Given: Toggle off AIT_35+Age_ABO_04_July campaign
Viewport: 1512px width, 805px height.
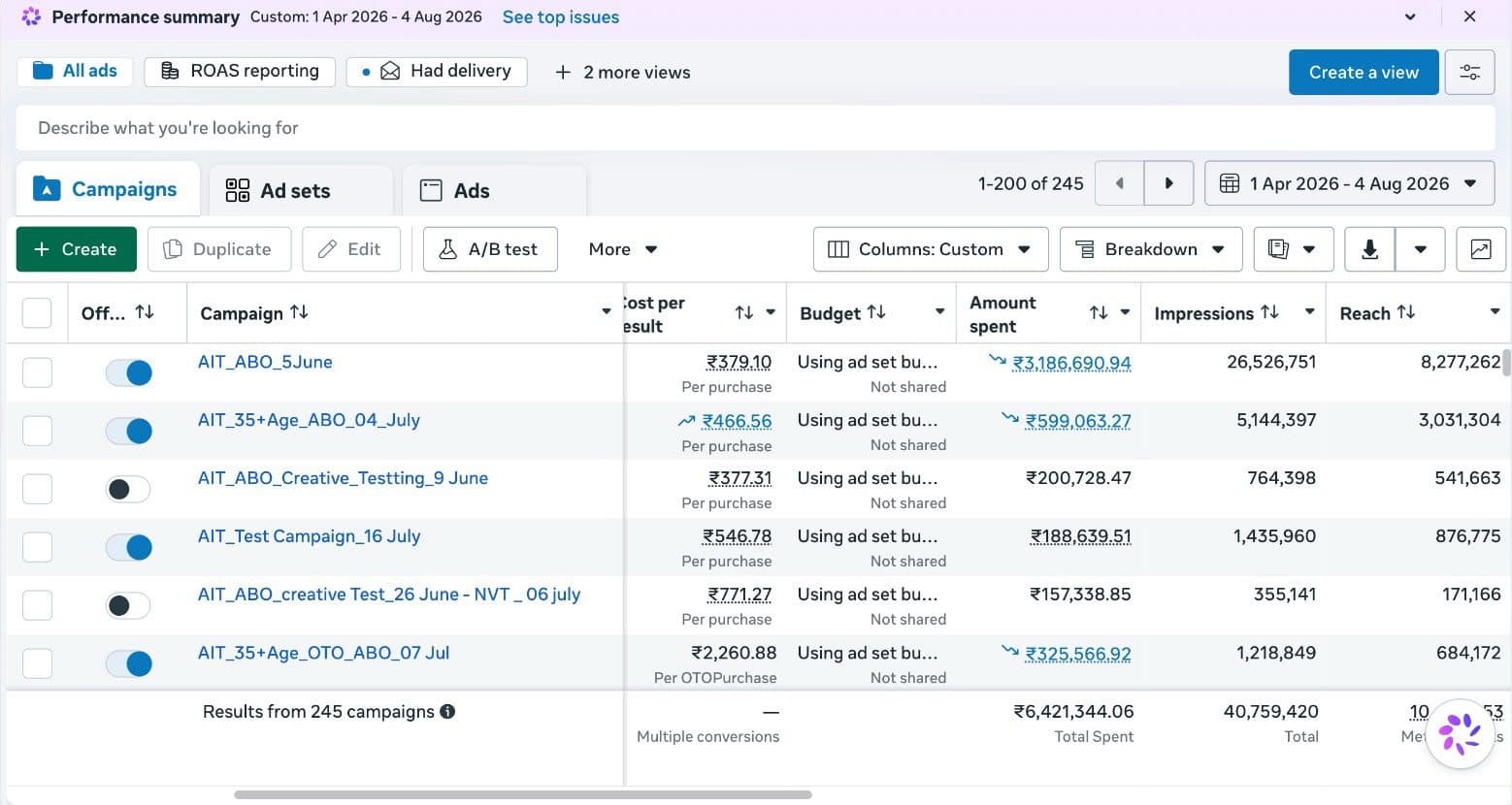Looking at the screenshot, I should pos(129,431).
